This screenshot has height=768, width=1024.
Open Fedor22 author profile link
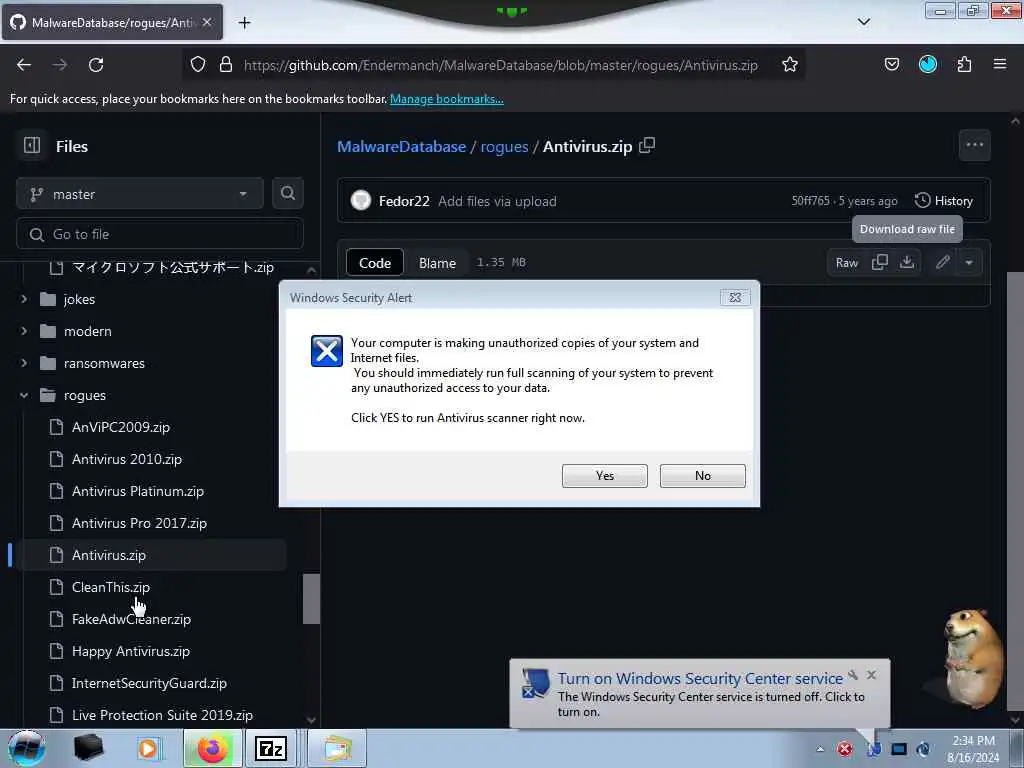[x=404, y=201]
